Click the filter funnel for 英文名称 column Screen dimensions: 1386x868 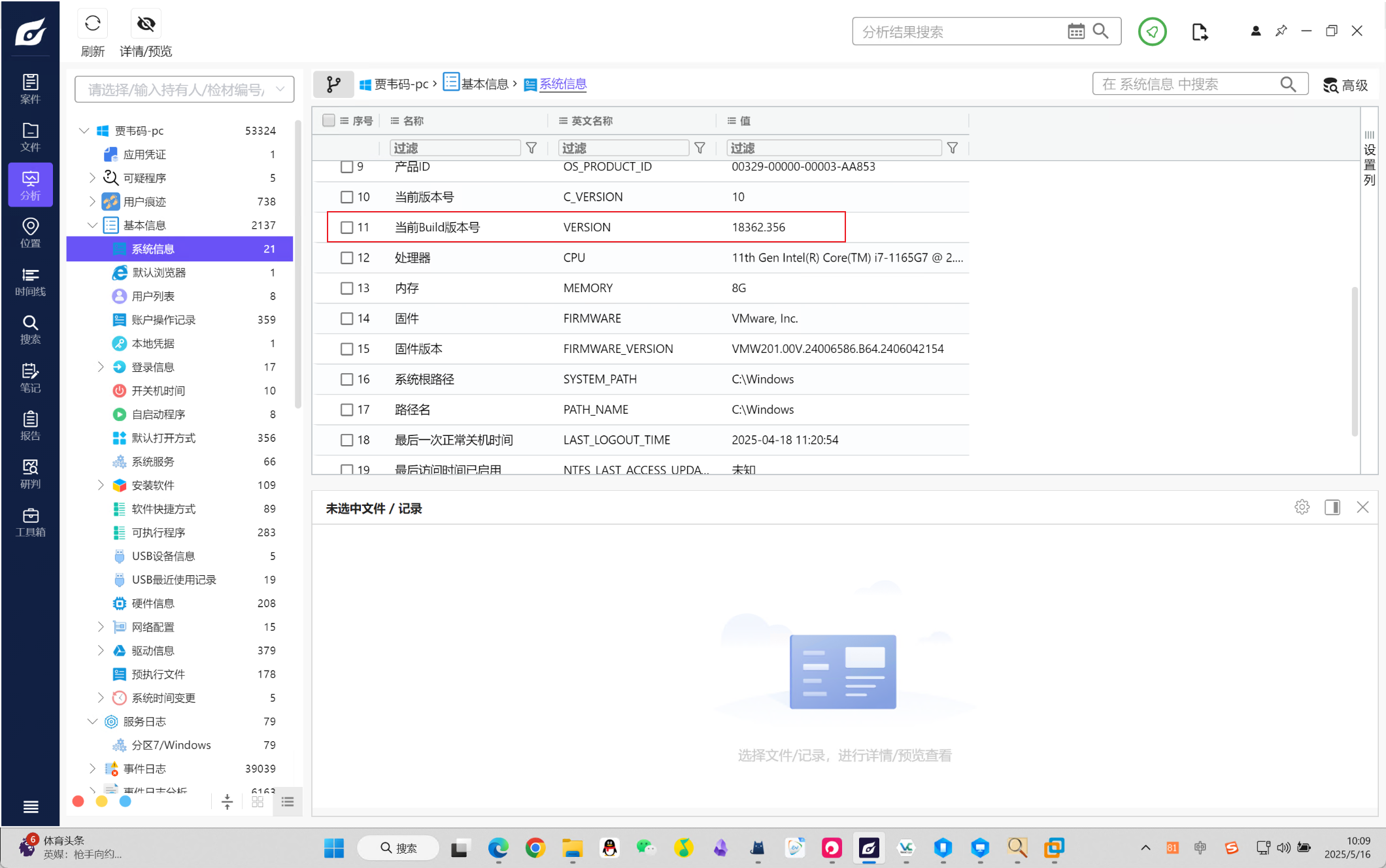pyautogui.click(x=700, y=148)
